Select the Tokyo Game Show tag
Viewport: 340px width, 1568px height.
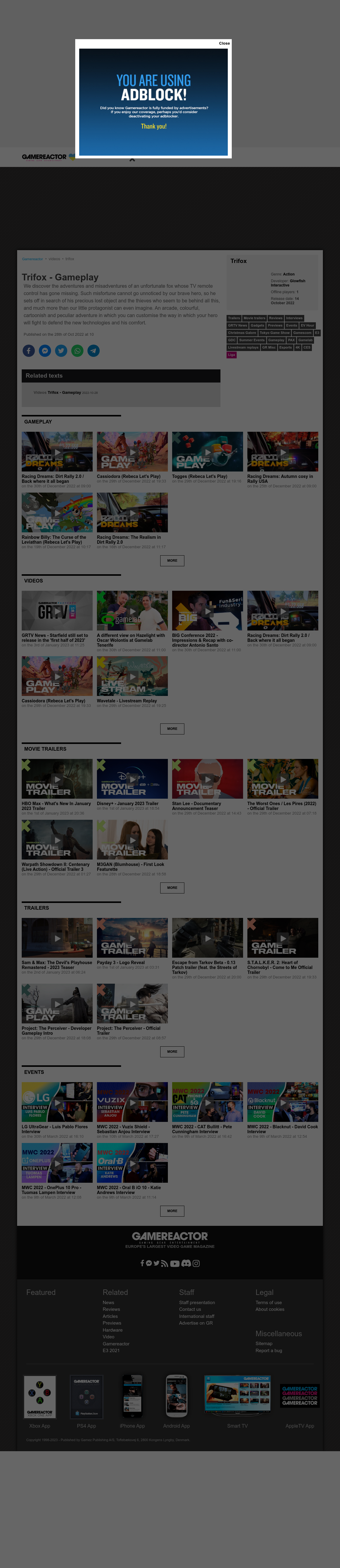point(274,333)
